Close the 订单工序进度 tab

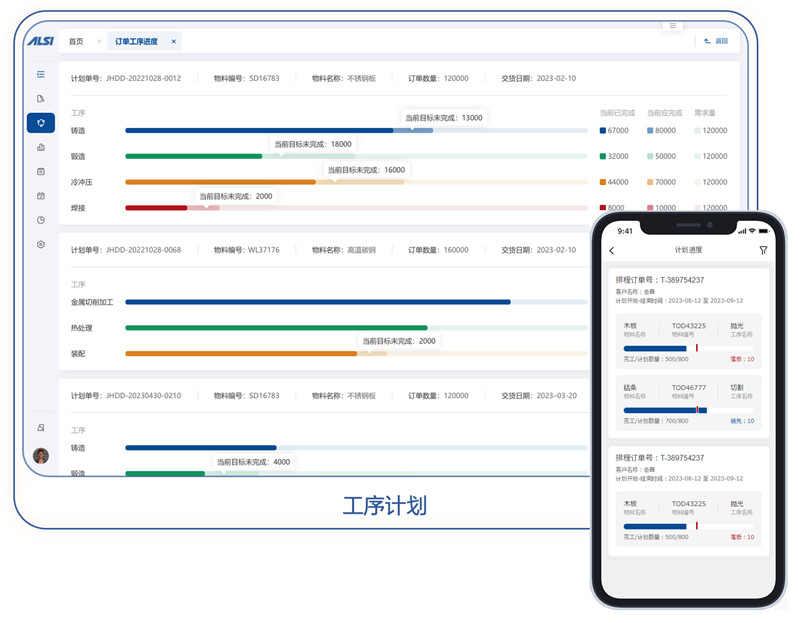click(173, 42)
